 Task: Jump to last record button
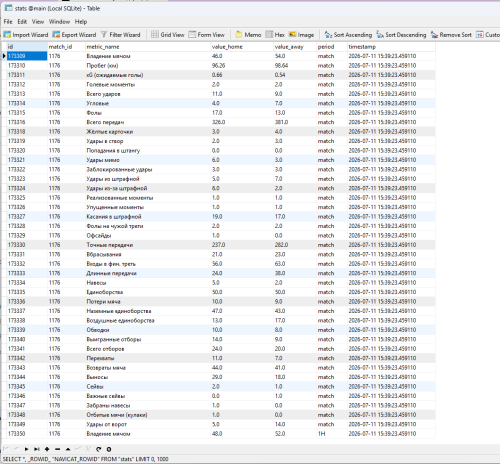coord(37,449)
